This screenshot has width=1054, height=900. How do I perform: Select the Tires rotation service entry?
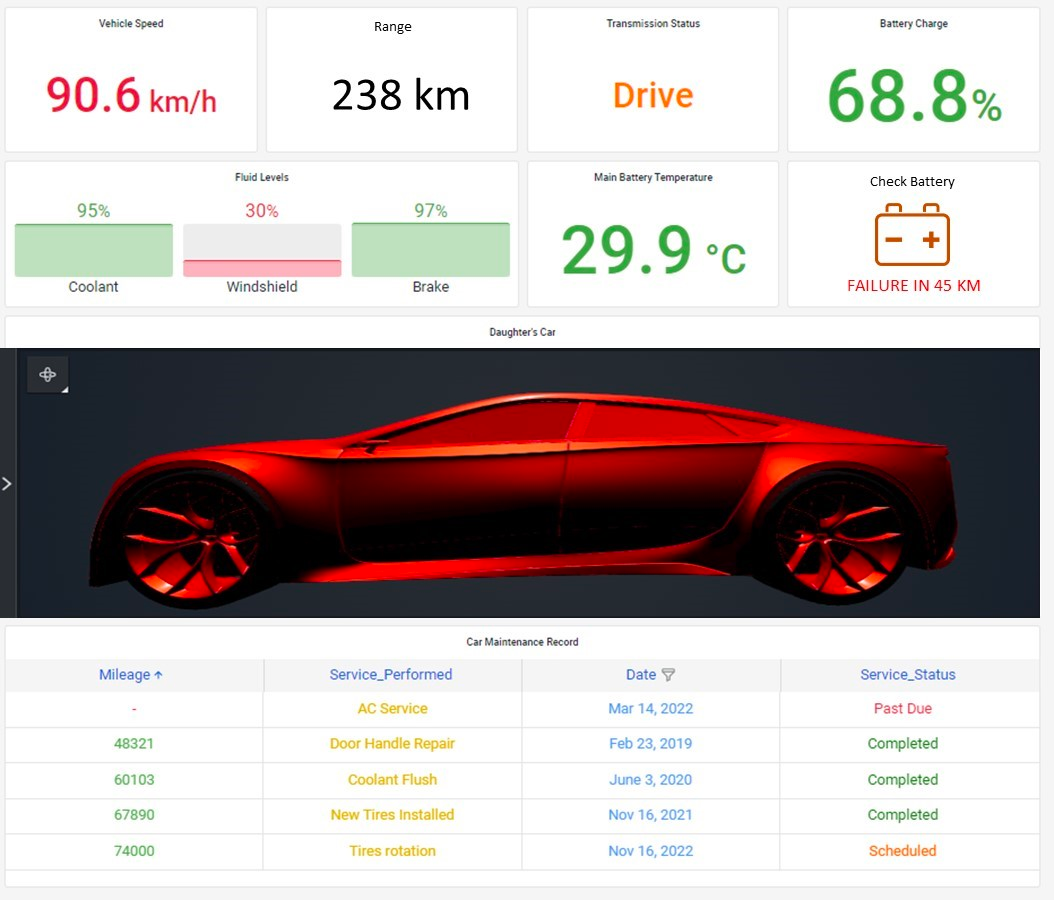(x=393, y=850)
